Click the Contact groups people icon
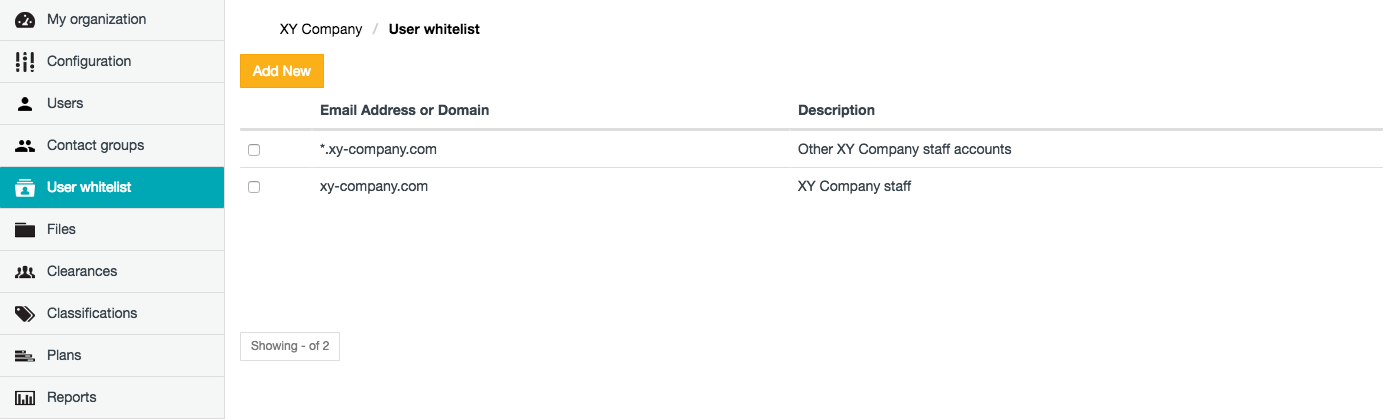The image size is (1398, 419). coord(25,145)
